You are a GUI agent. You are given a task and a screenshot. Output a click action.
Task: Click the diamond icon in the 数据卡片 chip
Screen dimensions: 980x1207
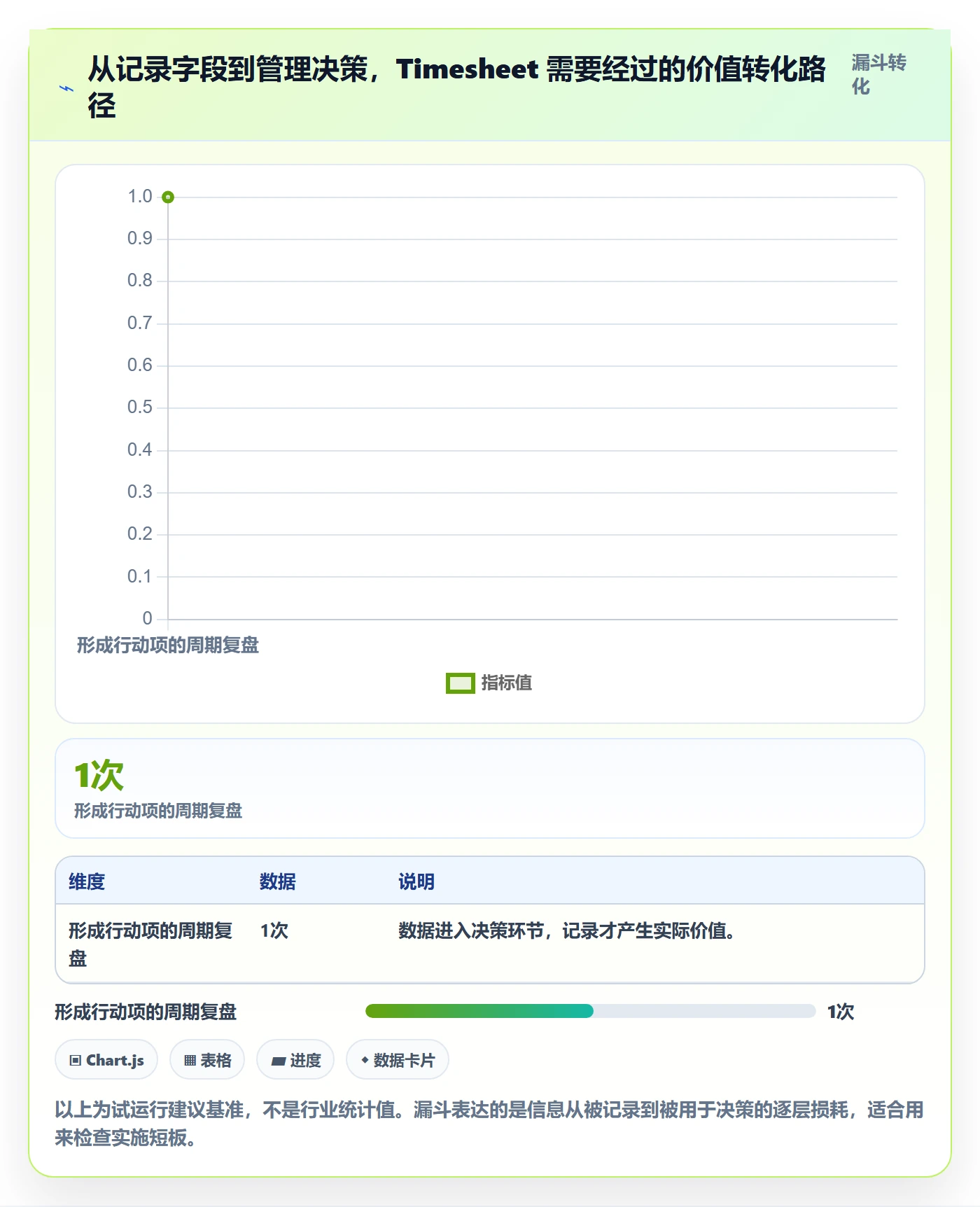coord(365,1060)
